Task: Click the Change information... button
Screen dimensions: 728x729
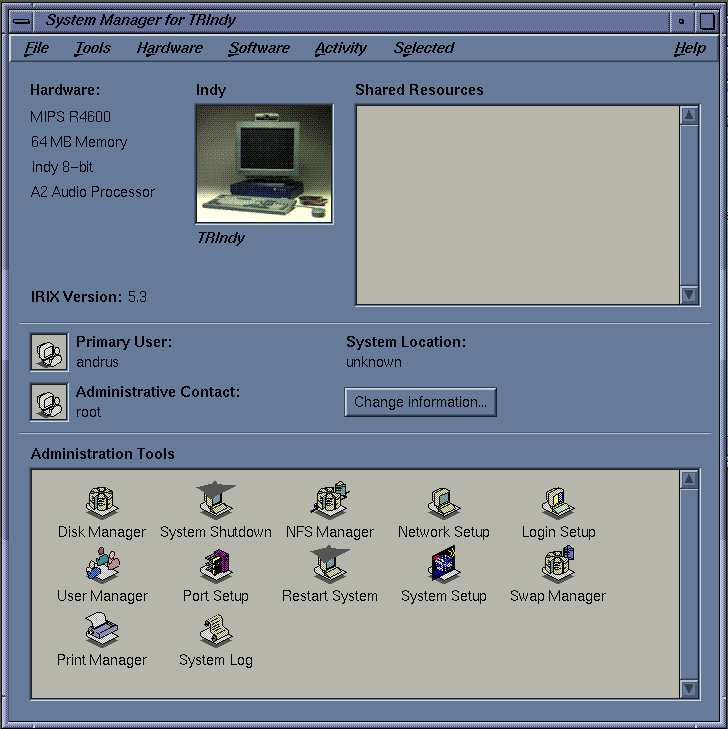Action: point(420,402)
